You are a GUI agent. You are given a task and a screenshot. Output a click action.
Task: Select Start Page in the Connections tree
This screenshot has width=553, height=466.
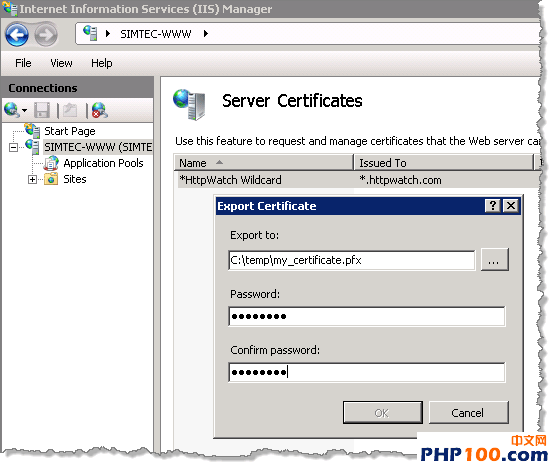point(70,131)
